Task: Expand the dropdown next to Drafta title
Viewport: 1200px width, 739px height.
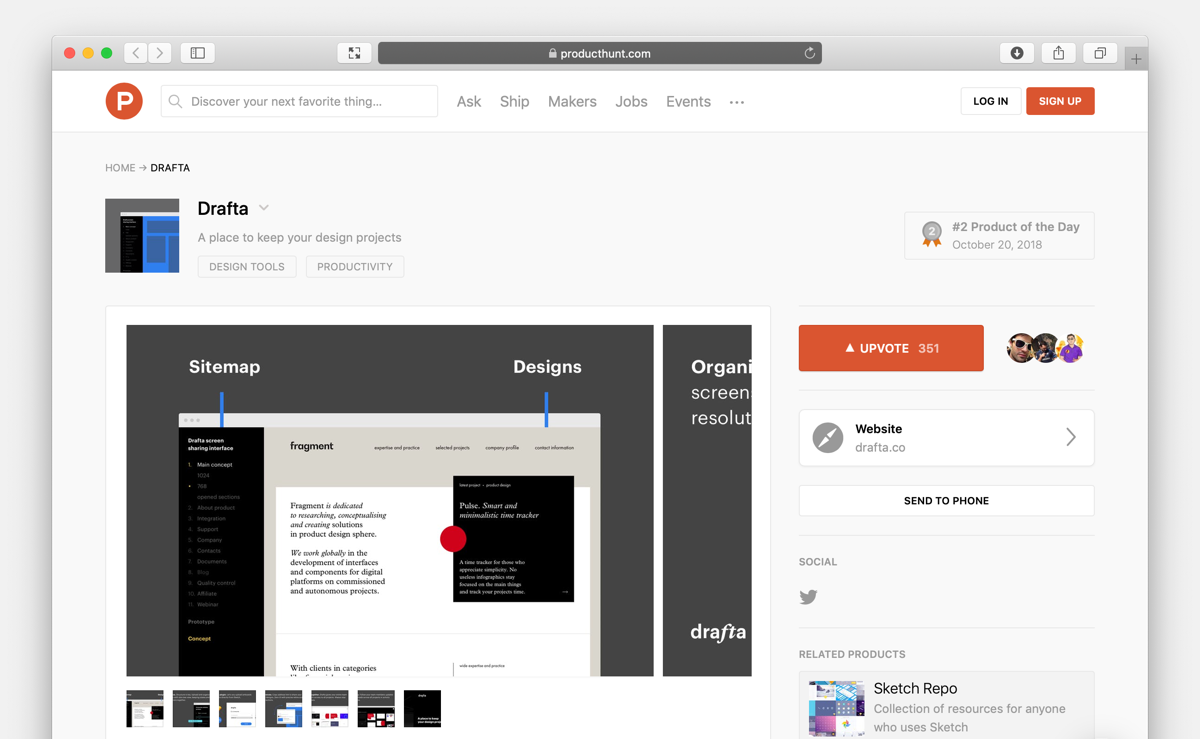Action: [264, 208]
